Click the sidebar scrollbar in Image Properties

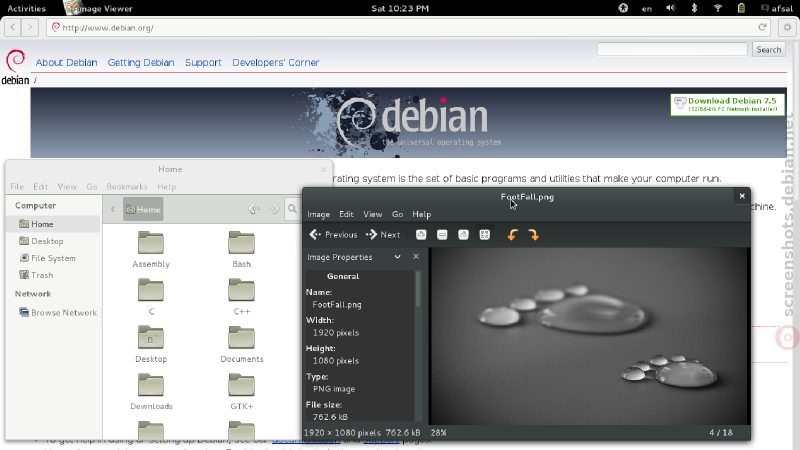[x=418, y=290]
